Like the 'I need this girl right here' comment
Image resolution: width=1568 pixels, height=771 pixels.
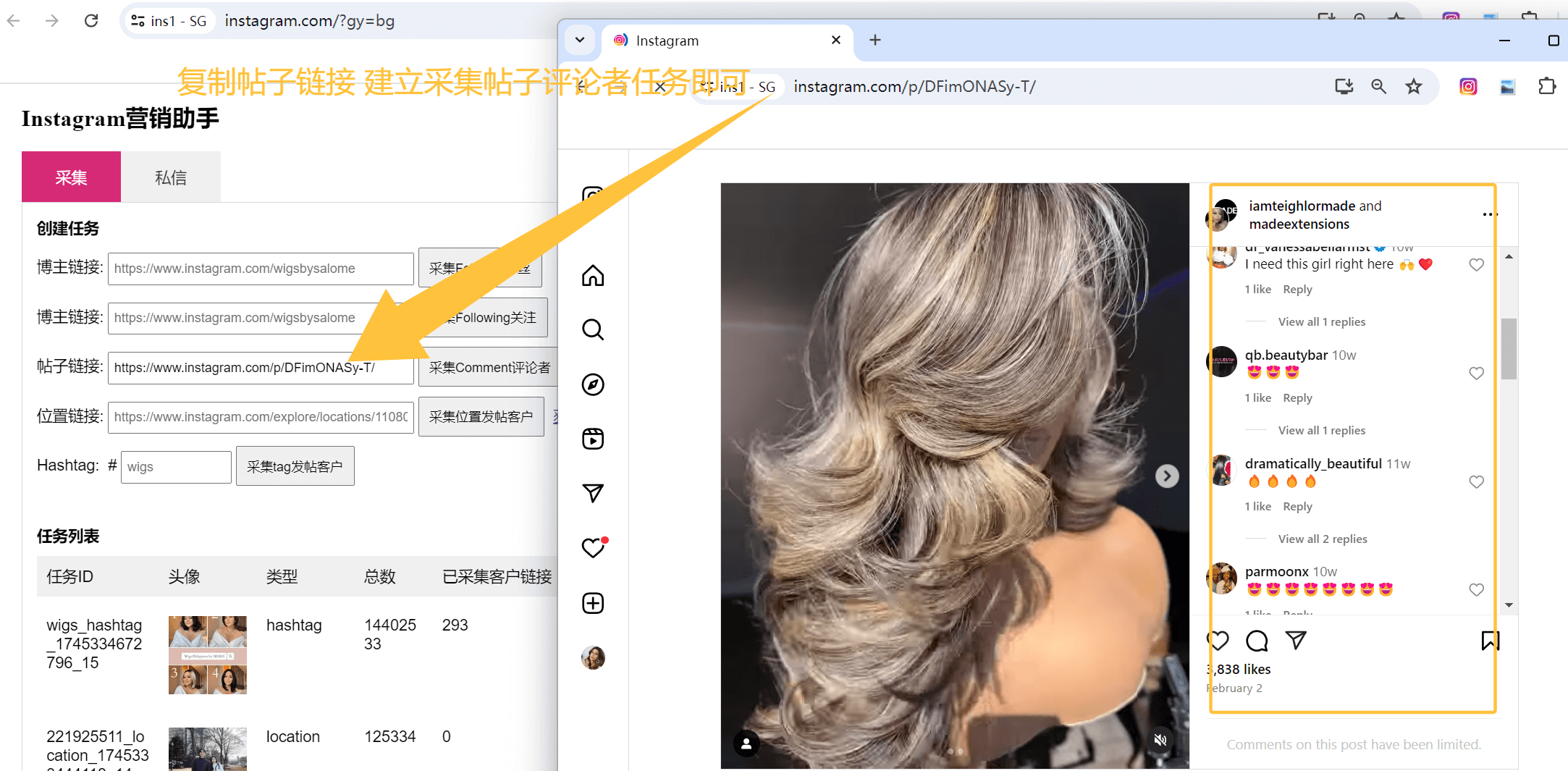click(1477, 265)
